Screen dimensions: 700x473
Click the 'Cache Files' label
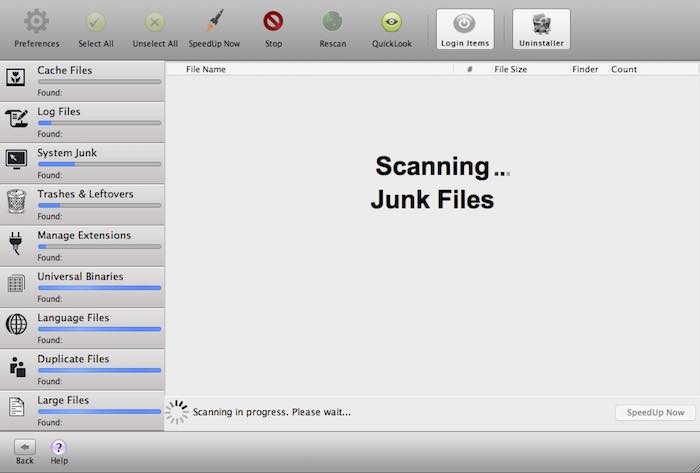65,70
